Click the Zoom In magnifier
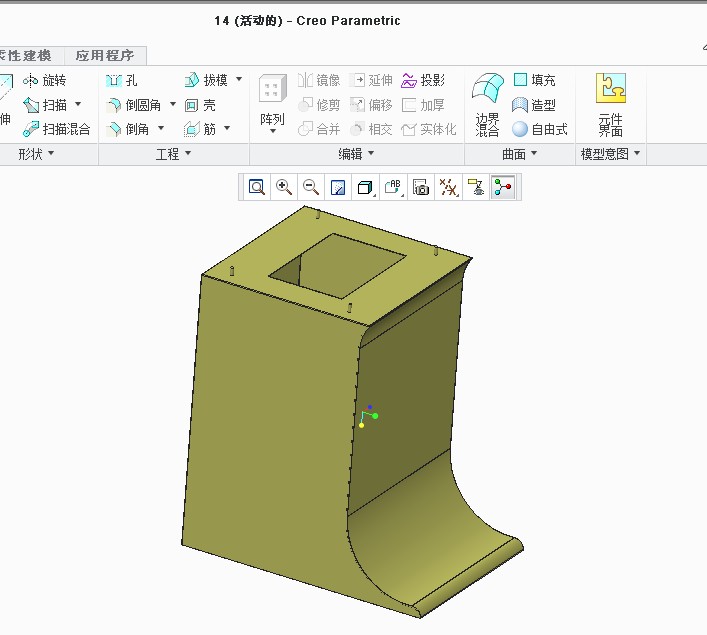Screen dimensions: 707x635 (x=284, y=187)
